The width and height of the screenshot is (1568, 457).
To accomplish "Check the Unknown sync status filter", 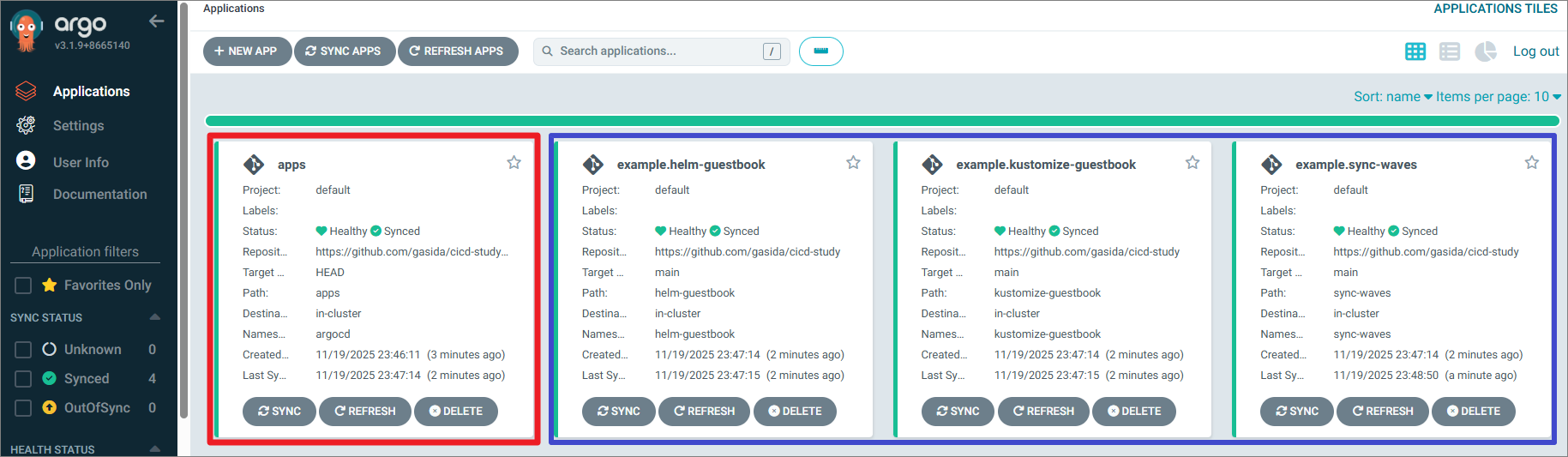I will tap(23, 350).
